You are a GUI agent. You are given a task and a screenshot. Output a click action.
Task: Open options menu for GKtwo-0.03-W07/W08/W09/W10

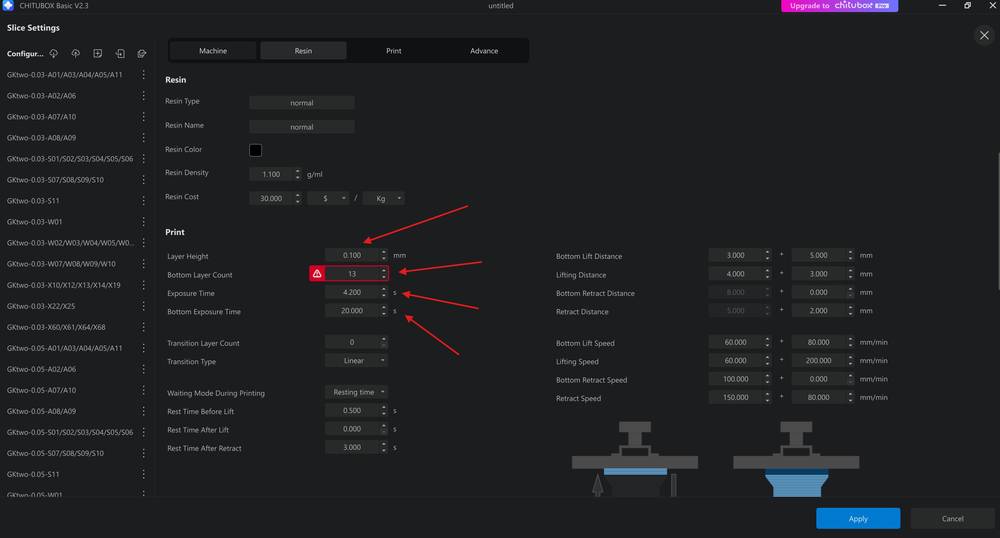[x=143, y=264]
